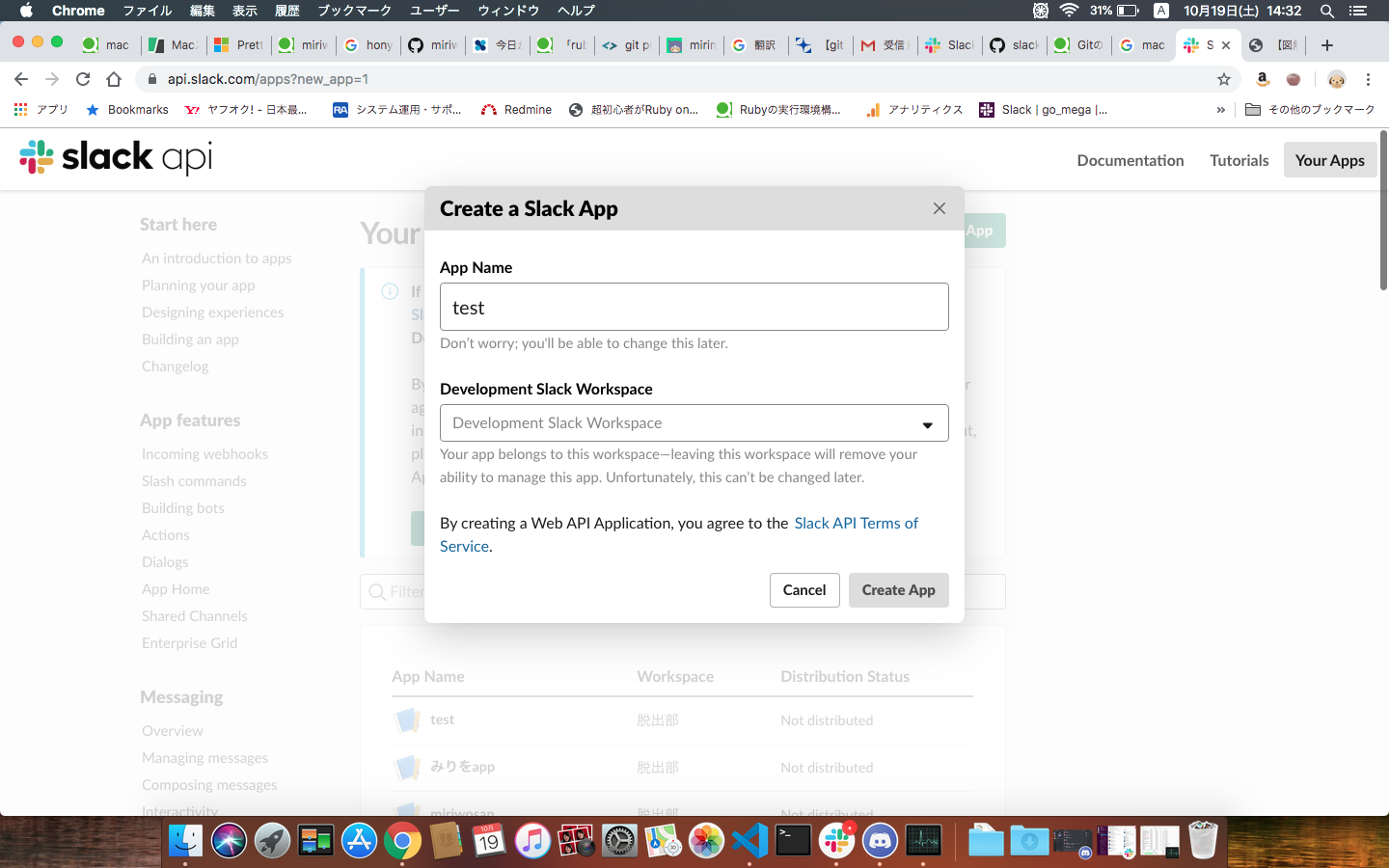The width and height of the screenshot is (1389, 868).
Task: Open An introduction to apps link
Action: click(216, 258)
